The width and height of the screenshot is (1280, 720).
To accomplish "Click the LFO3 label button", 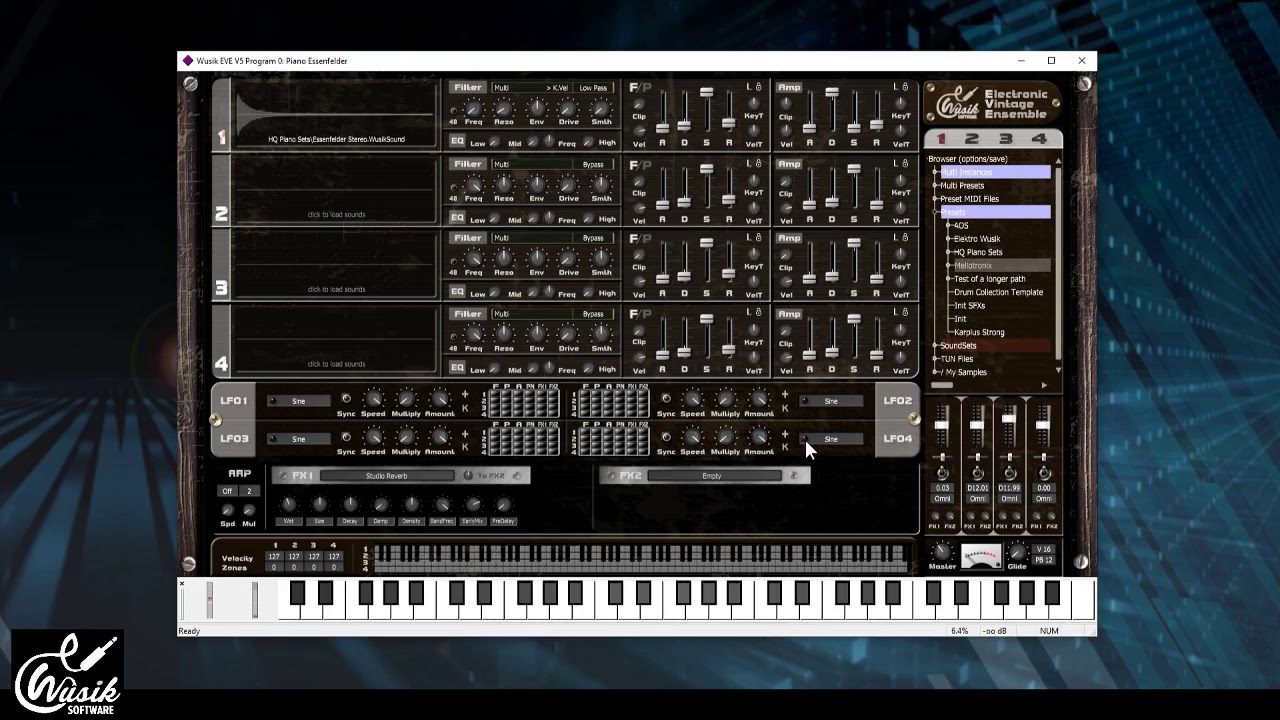I will coord(234,438).
